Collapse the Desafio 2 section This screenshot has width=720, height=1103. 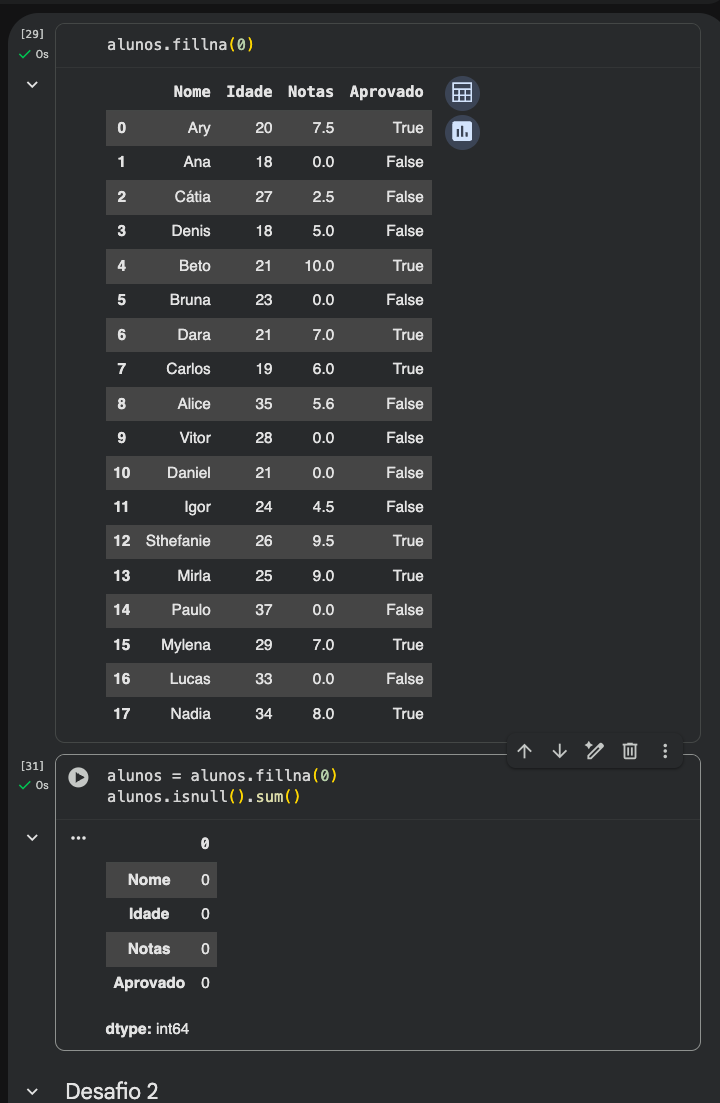coord(31,1092)
